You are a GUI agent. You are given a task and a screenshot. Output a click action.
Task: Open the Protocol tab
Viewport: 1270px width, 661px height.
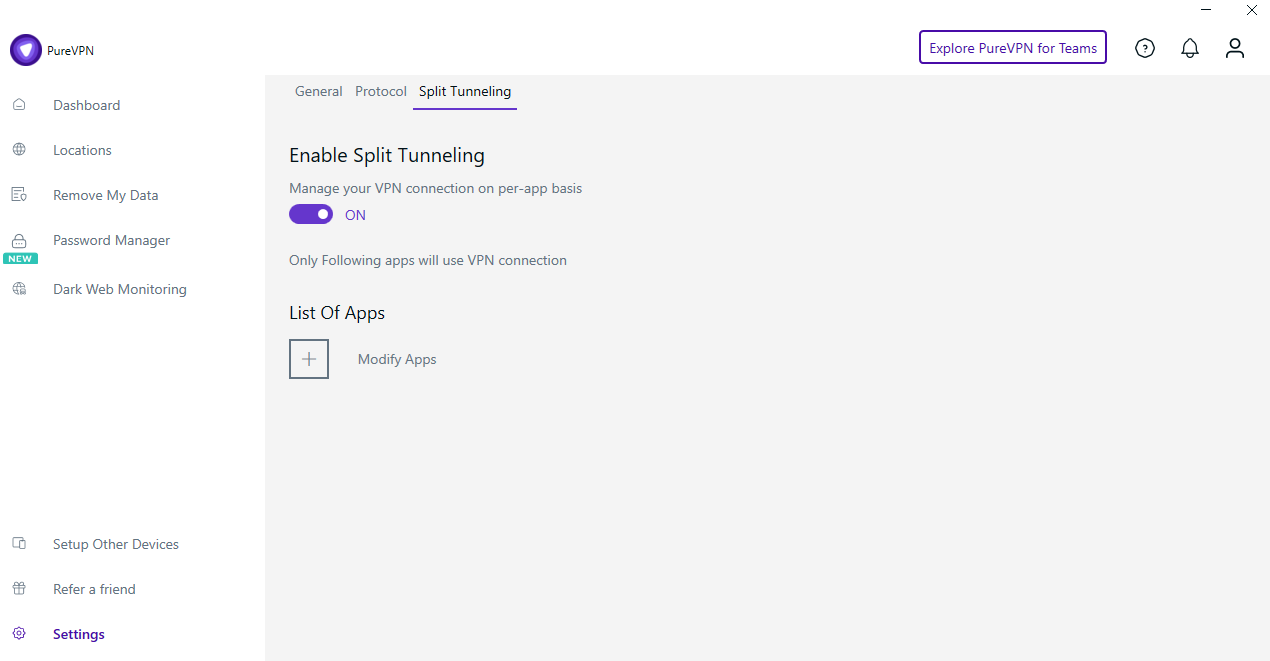pyautogui.click(x=380, y=91)
